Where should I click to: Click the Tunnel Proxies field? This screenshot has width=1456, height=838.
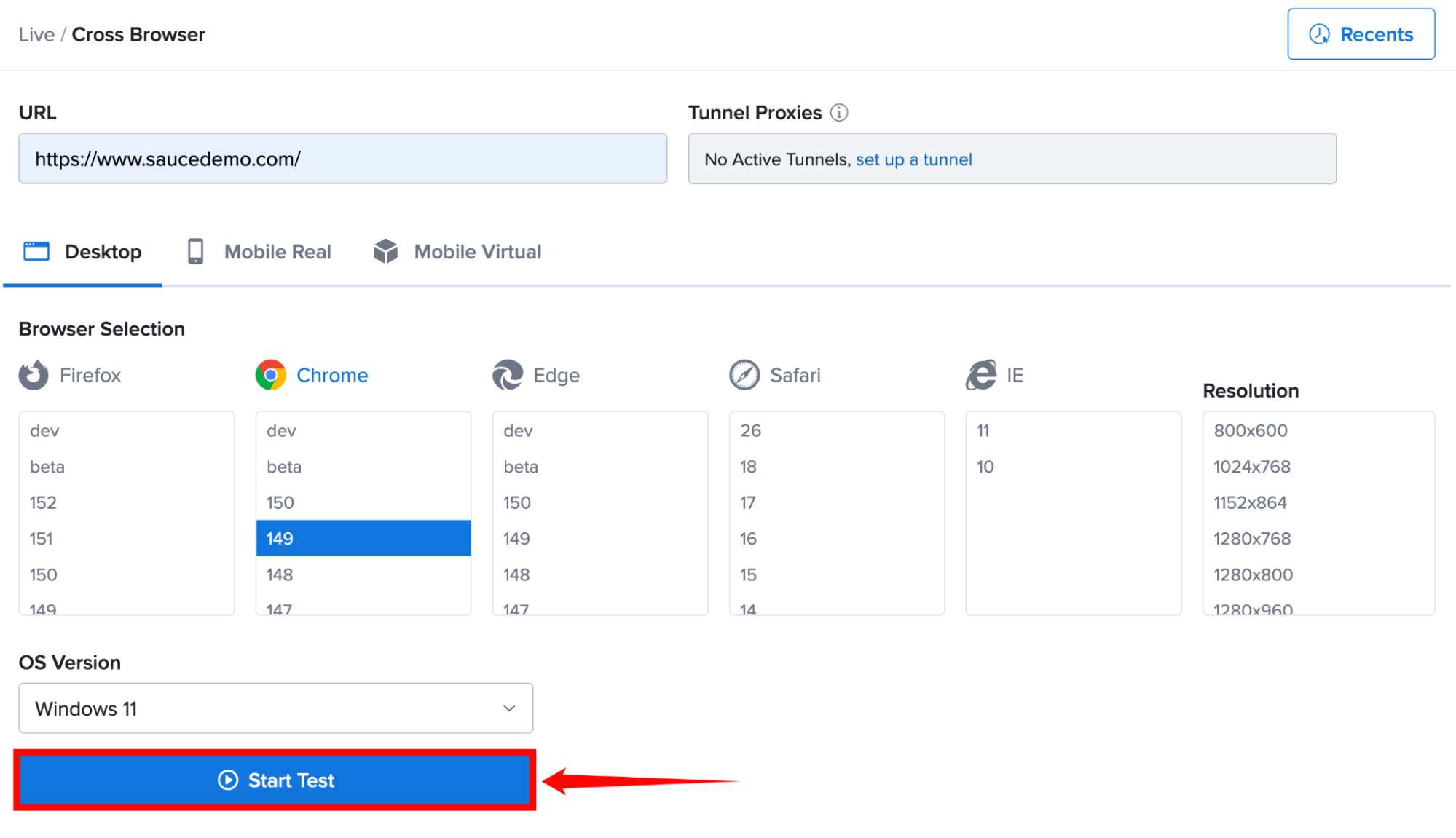coord(1012,159)
